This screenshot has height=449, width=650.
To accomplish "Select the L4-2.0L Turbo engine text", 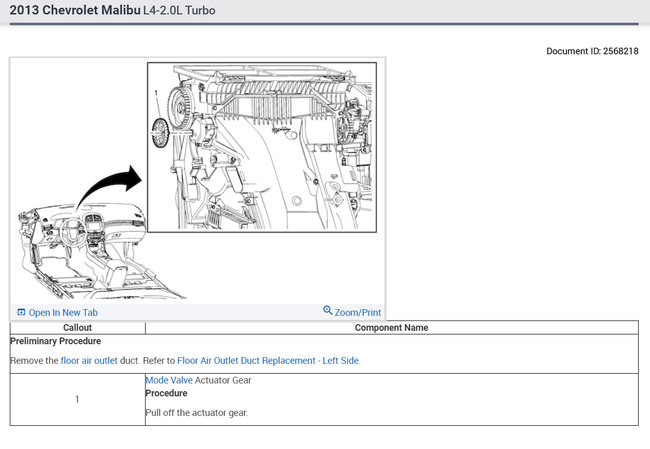I will (x=179, y=10).
